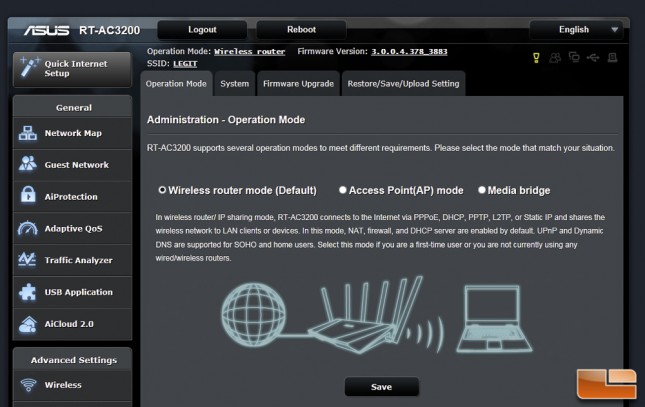Click the Advanced Settings section header
The image size is (645, 407).
coord(73,360)
